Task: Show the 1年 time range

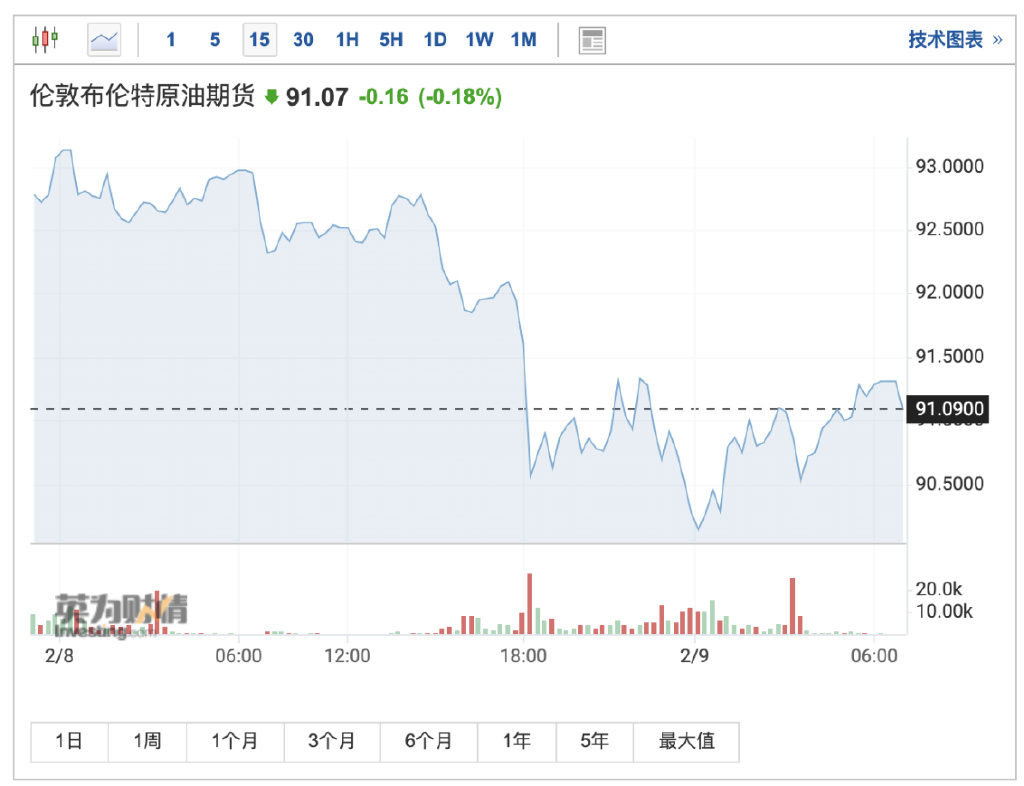Action: pyautogui.click(x=517, y=741)
